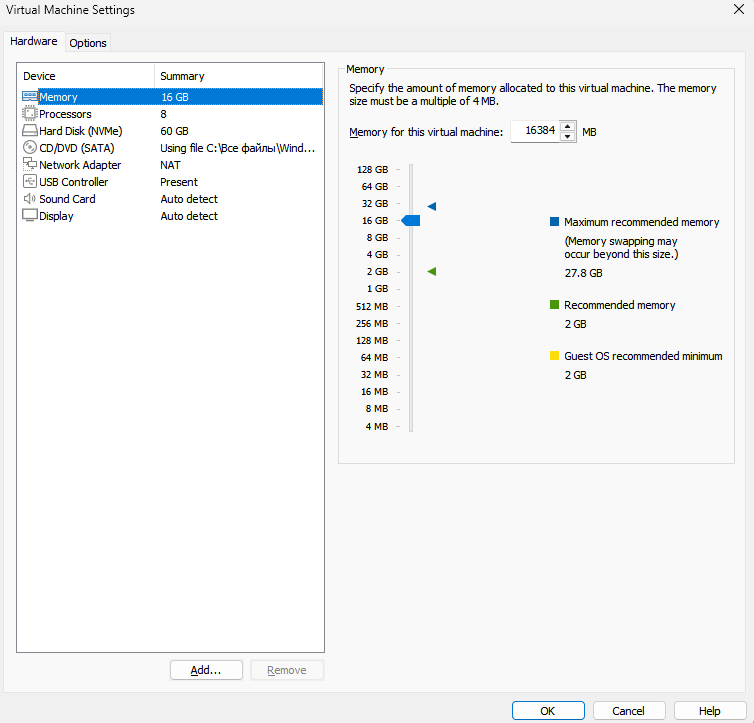754x723 pixels.
Task: Click the Sound Card speaker icon
Action: (29, 199)
